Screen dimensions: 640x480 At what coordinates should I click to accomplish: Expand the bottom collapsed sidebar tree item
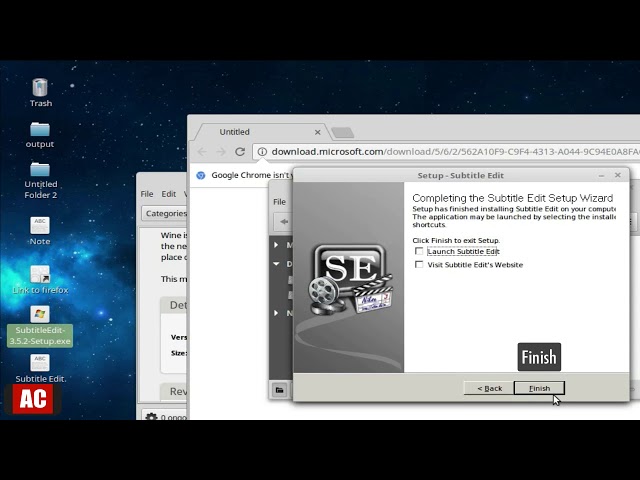pyautogui.click(x=276, y=313)
